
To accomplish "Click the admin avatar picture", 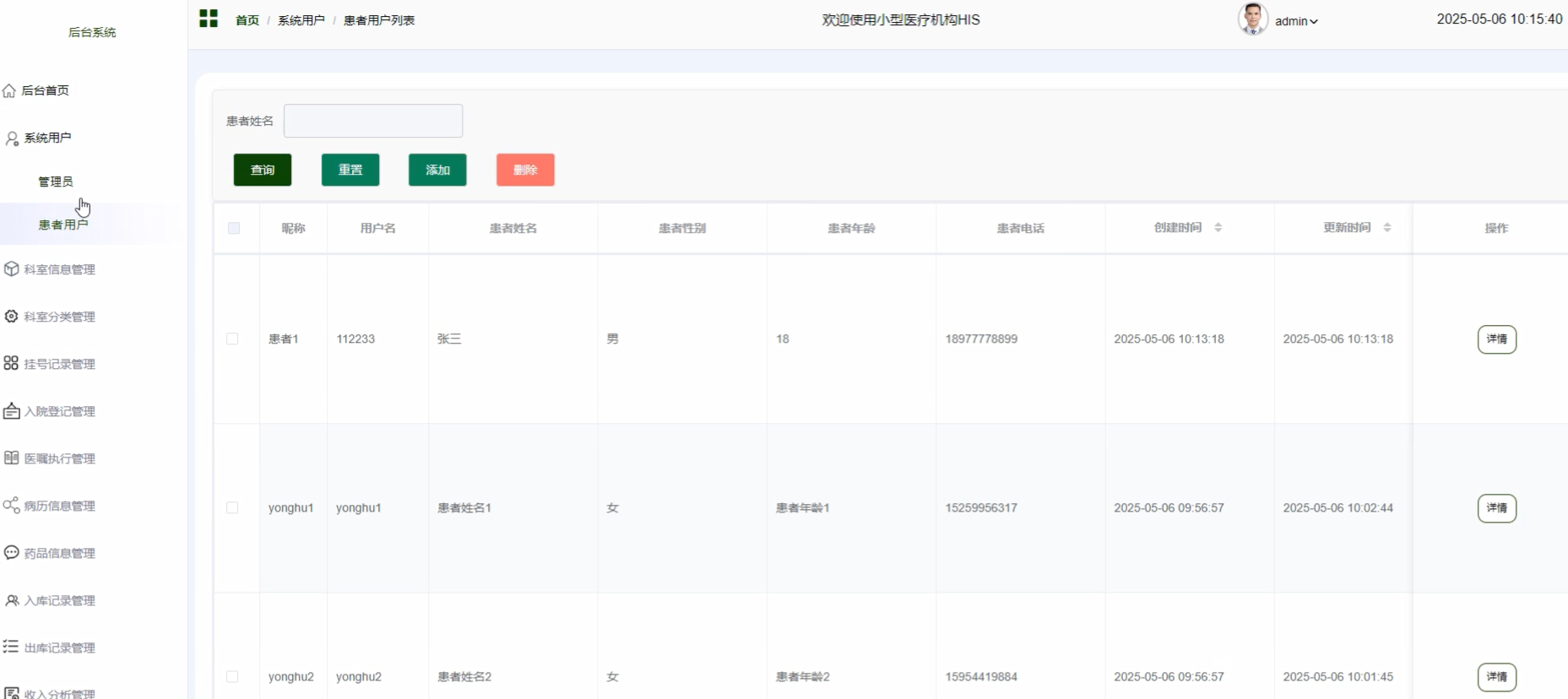I will (x=1253, y=19).
